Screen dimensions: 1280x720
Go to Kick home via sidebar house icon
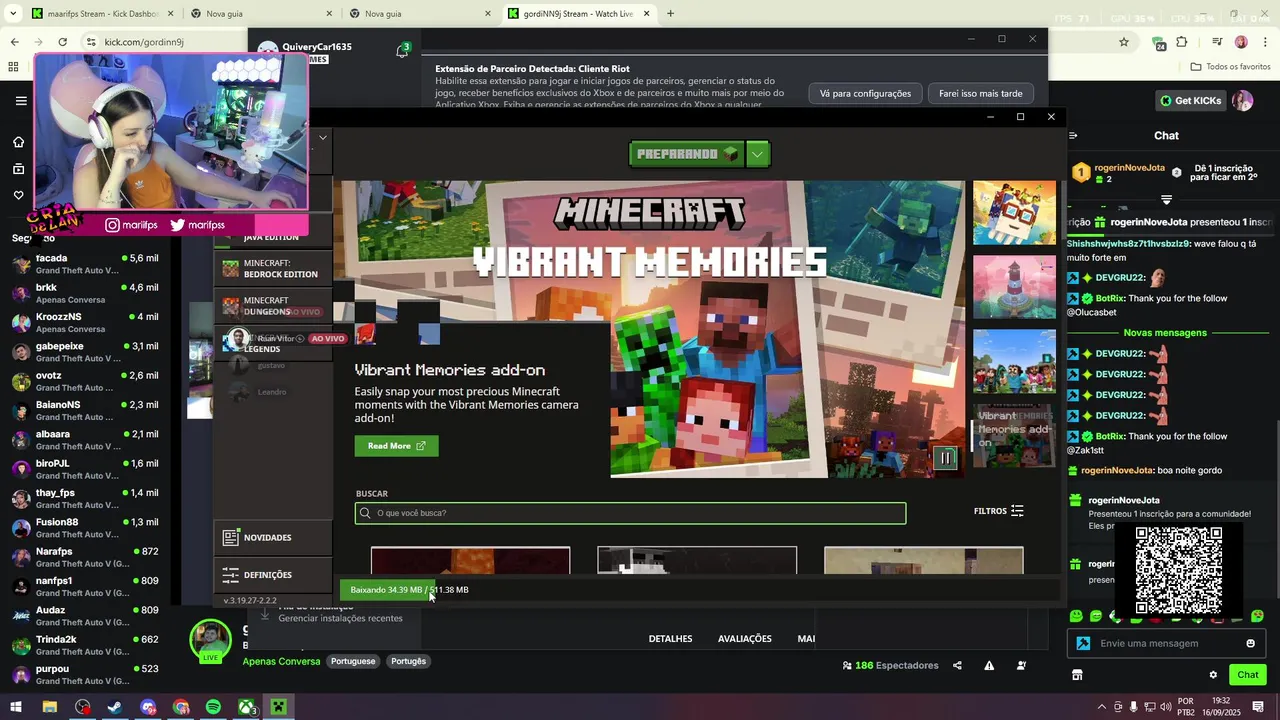pyautogui.click(x=18, y=142)
